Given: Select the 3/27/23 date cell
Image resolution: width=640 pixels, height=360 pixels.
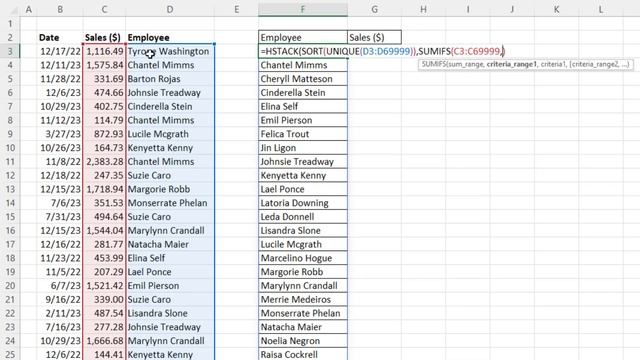Looking at the screenshot, I should (x=60, y=134).
